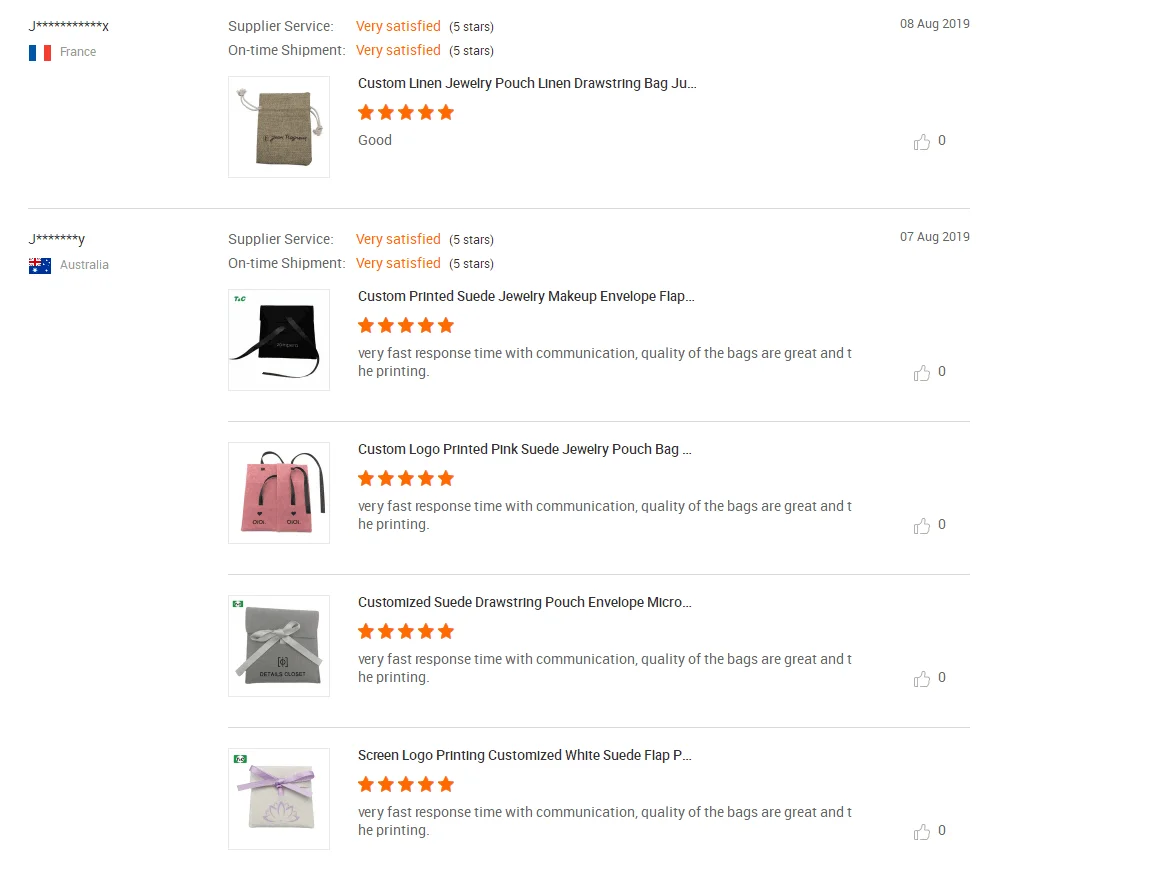The height and width of the screenshot is (890, 1170).
Task: Open the grey suede pouch with bow image
Action: click(279, 645)
